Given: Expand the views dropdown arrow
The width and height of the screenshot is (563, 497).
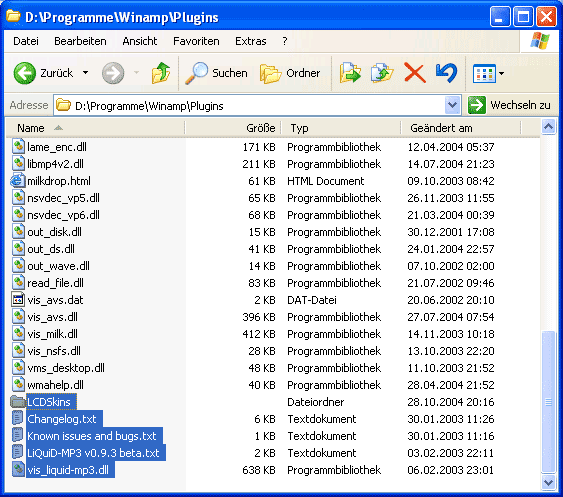Looking at the screenshot, I should tap(502, 74).
